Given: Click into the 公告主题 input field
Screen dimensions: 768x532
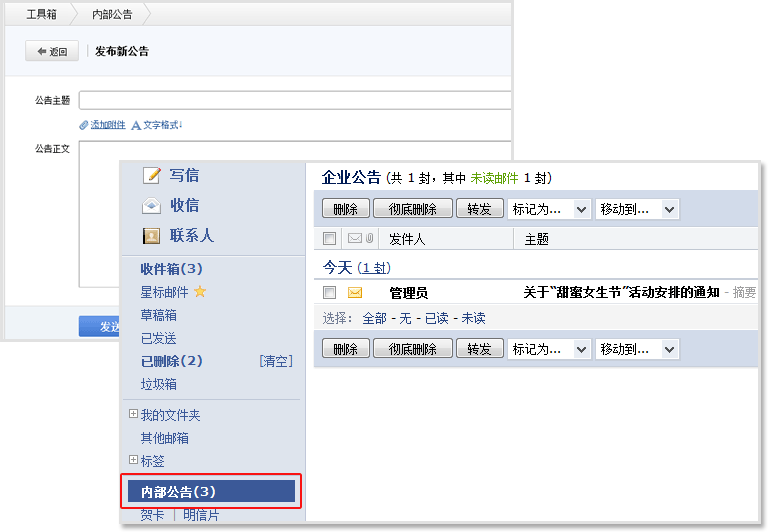Looking at the screenshot, I should [294, 100].
